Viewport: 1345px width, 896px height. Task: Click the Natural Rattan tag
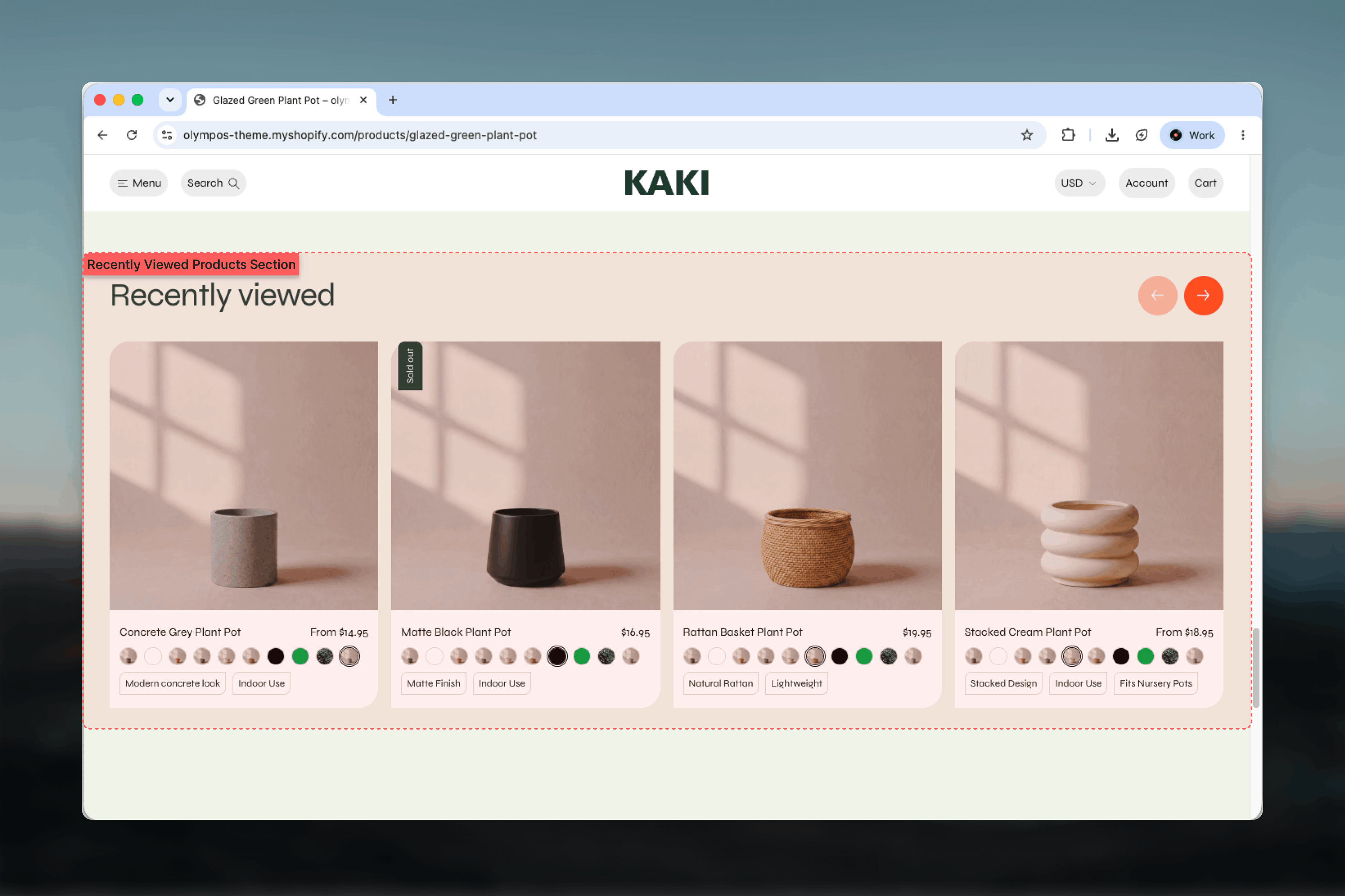click(x=720, y=683)
